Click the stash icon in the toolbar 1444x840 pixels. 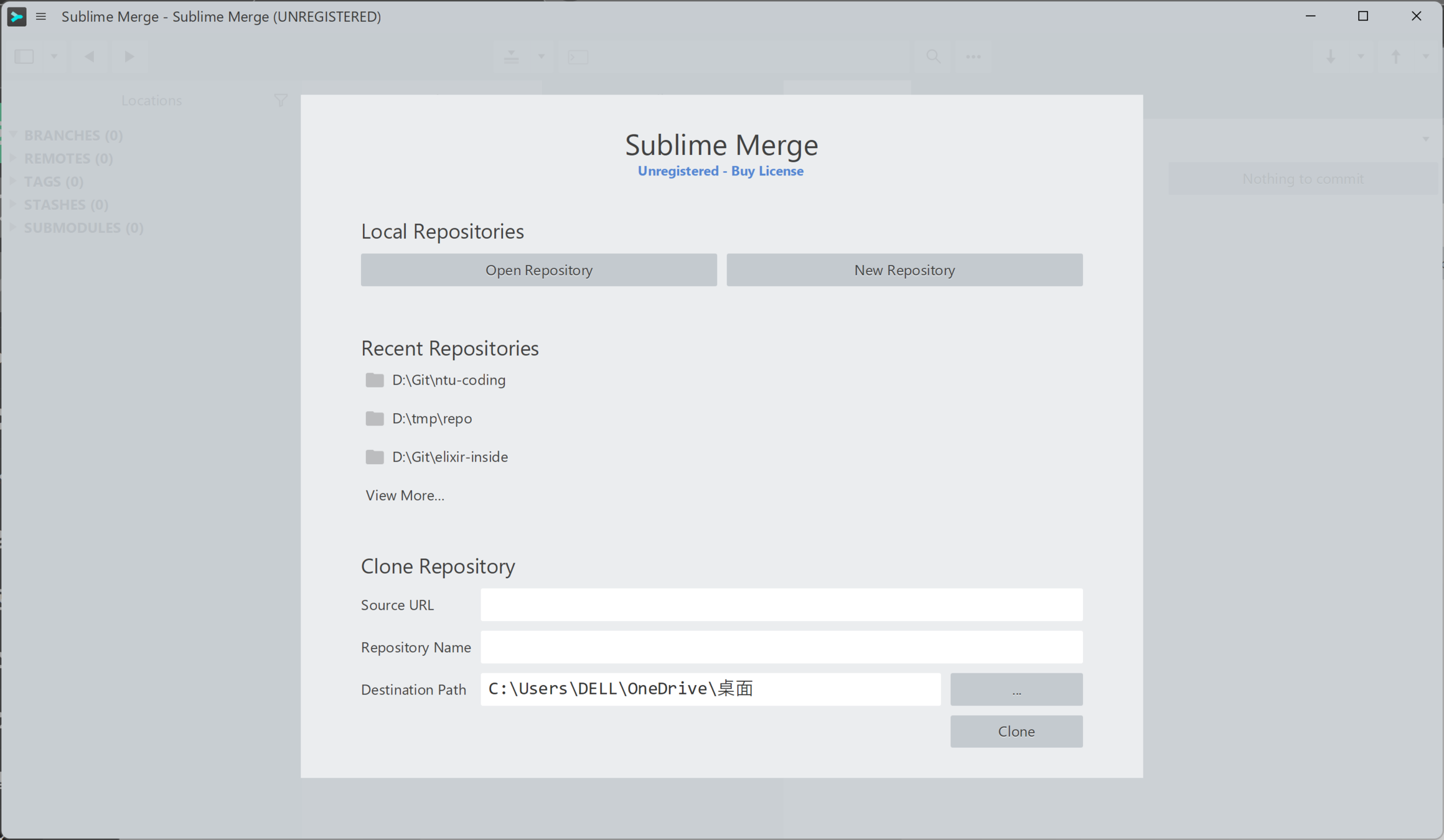(x=511, y=57)
